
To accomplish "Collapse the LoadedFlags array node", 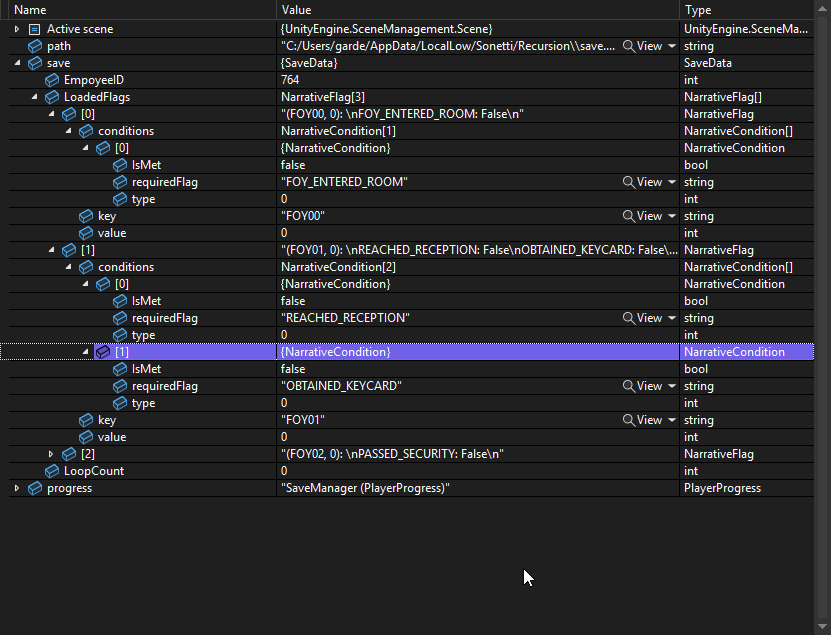I will click(34, 97).
